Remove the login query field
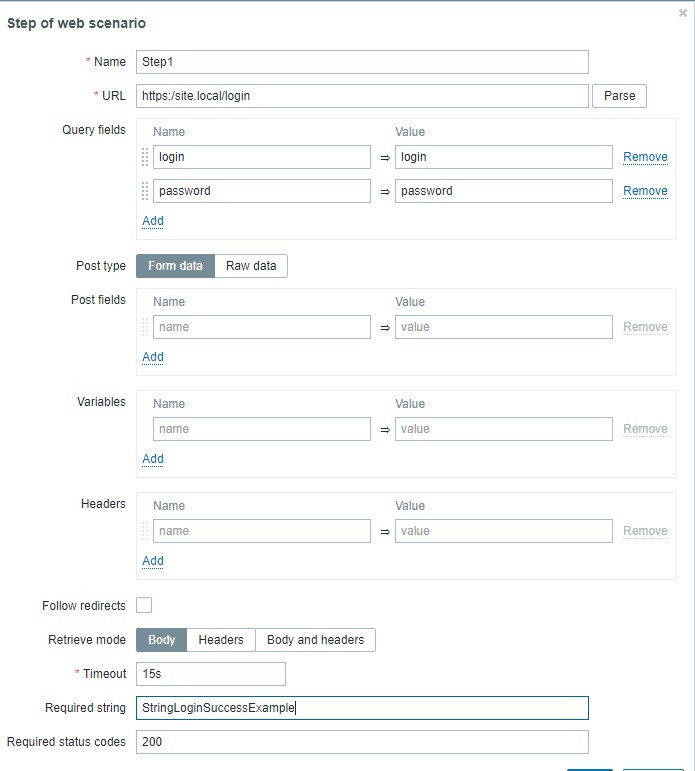The width and height of the screenshot is (695, 771). pyautogui.click(x=645, y=157)
